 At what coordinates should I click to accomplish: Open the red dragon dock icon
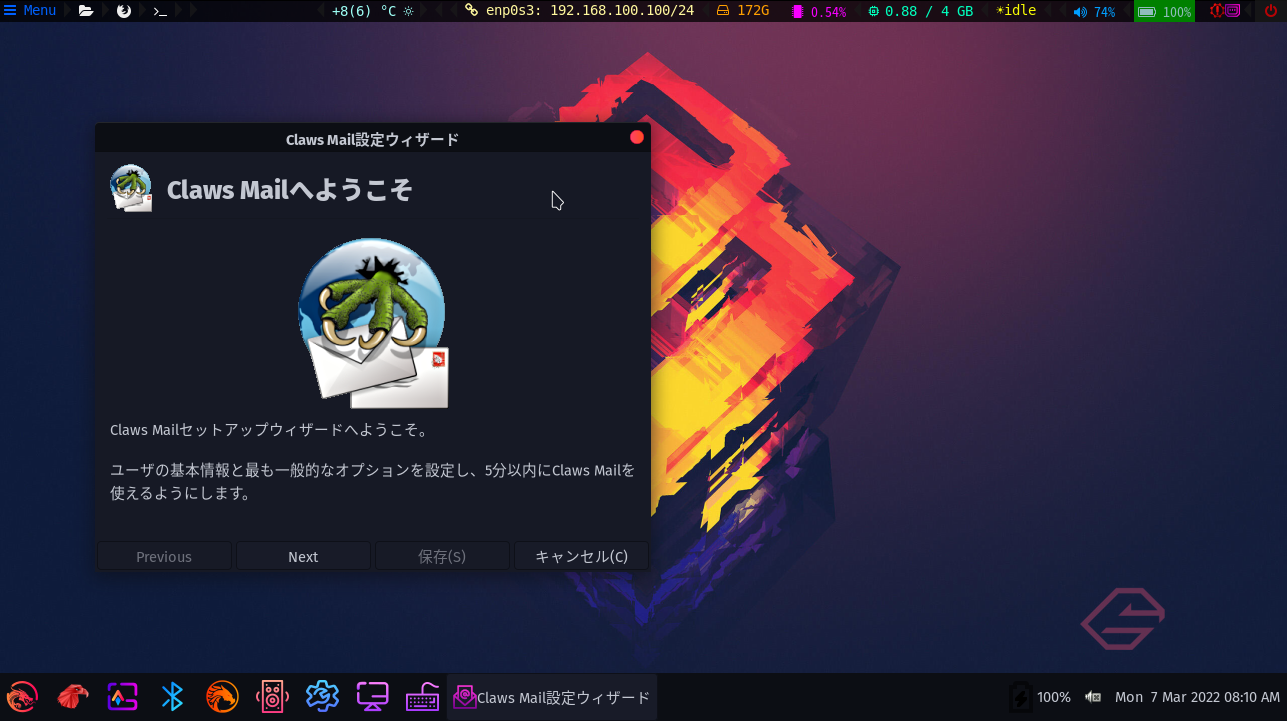22,696
